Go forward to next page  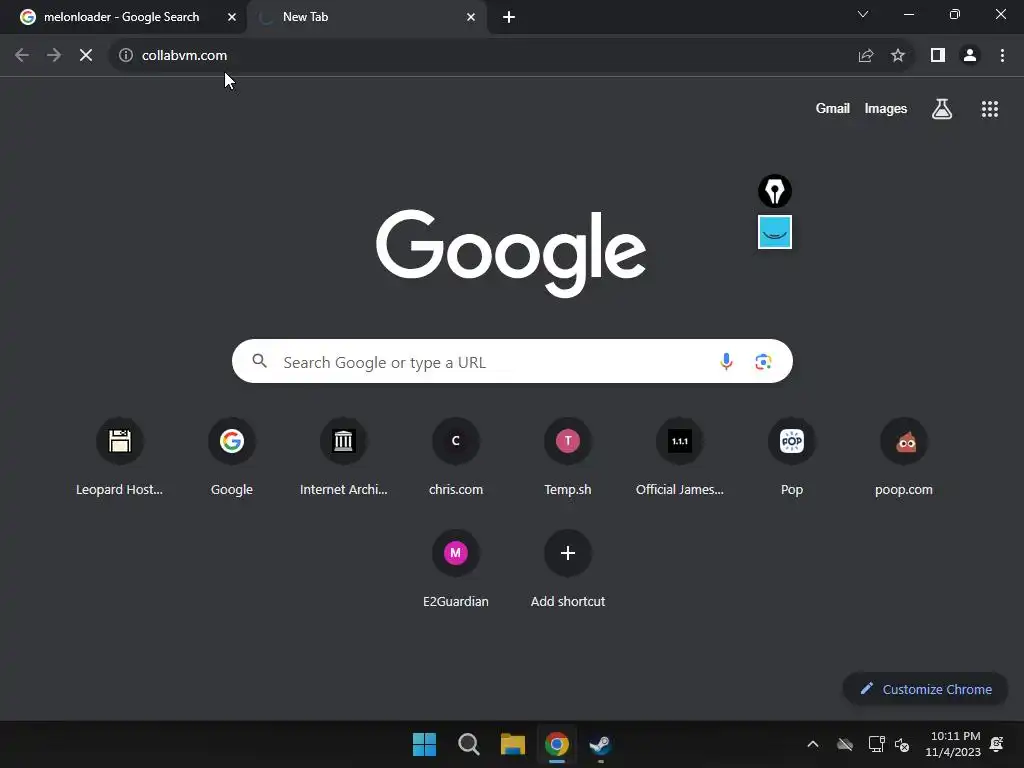[x=54, y=56]
